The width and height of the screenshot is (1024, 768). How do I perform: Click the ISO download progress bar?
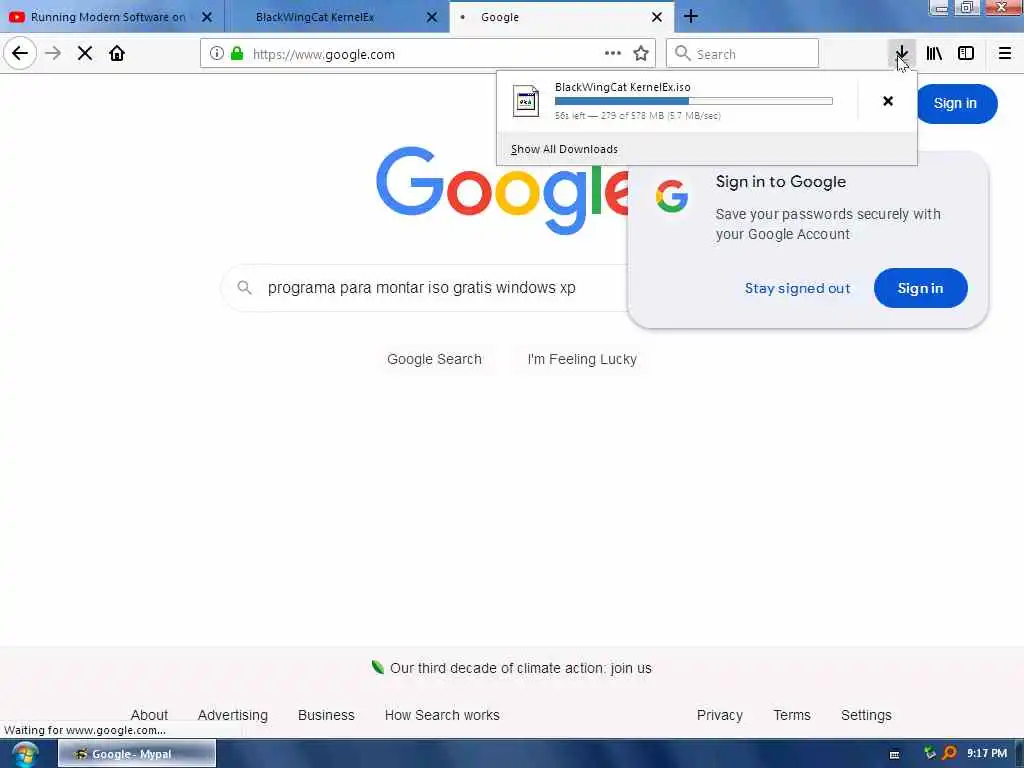tap(694, 101)
